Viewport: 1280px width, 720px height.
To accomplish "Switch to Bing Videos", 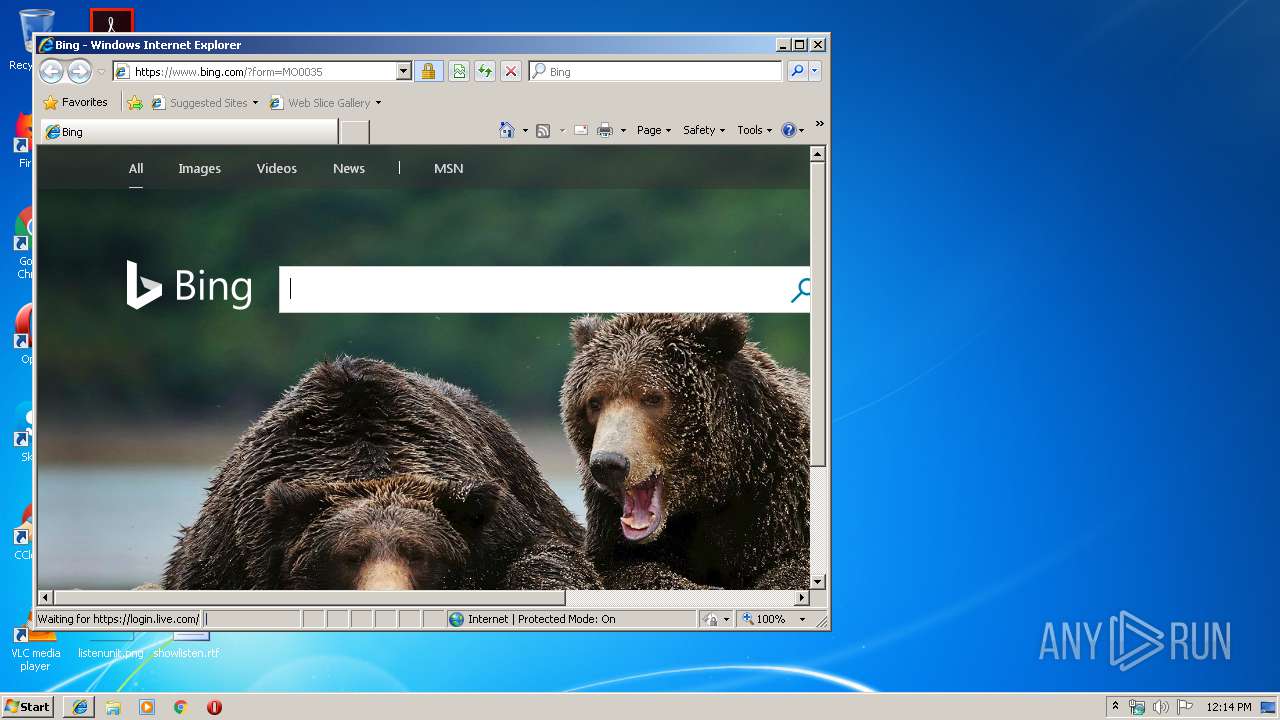I will click(x=277, y=168).
